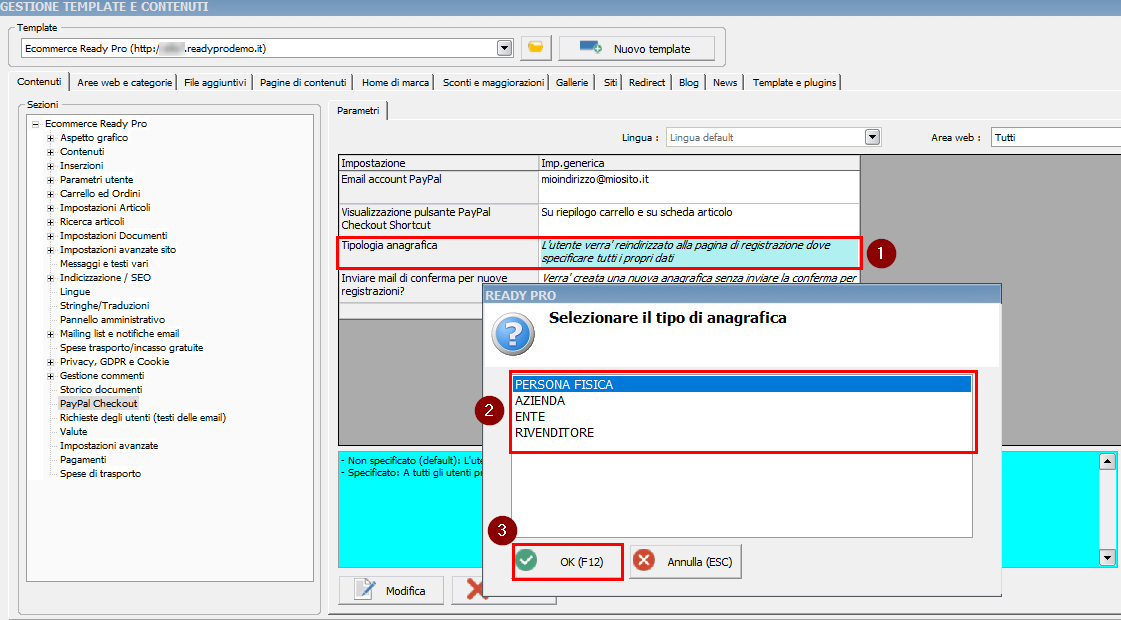1121x620 pixels.
Task: Confirm with OK (F12) button
Action: [x=568, y=561]
